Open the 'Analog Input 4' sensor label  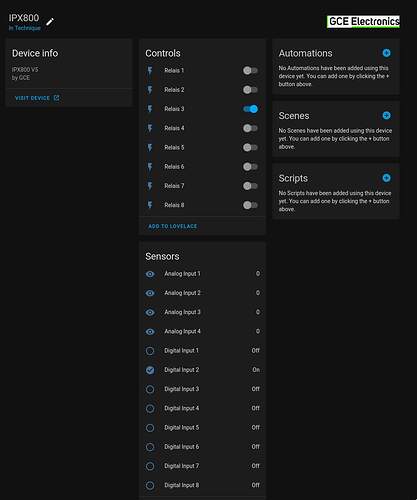click(182, 331)
